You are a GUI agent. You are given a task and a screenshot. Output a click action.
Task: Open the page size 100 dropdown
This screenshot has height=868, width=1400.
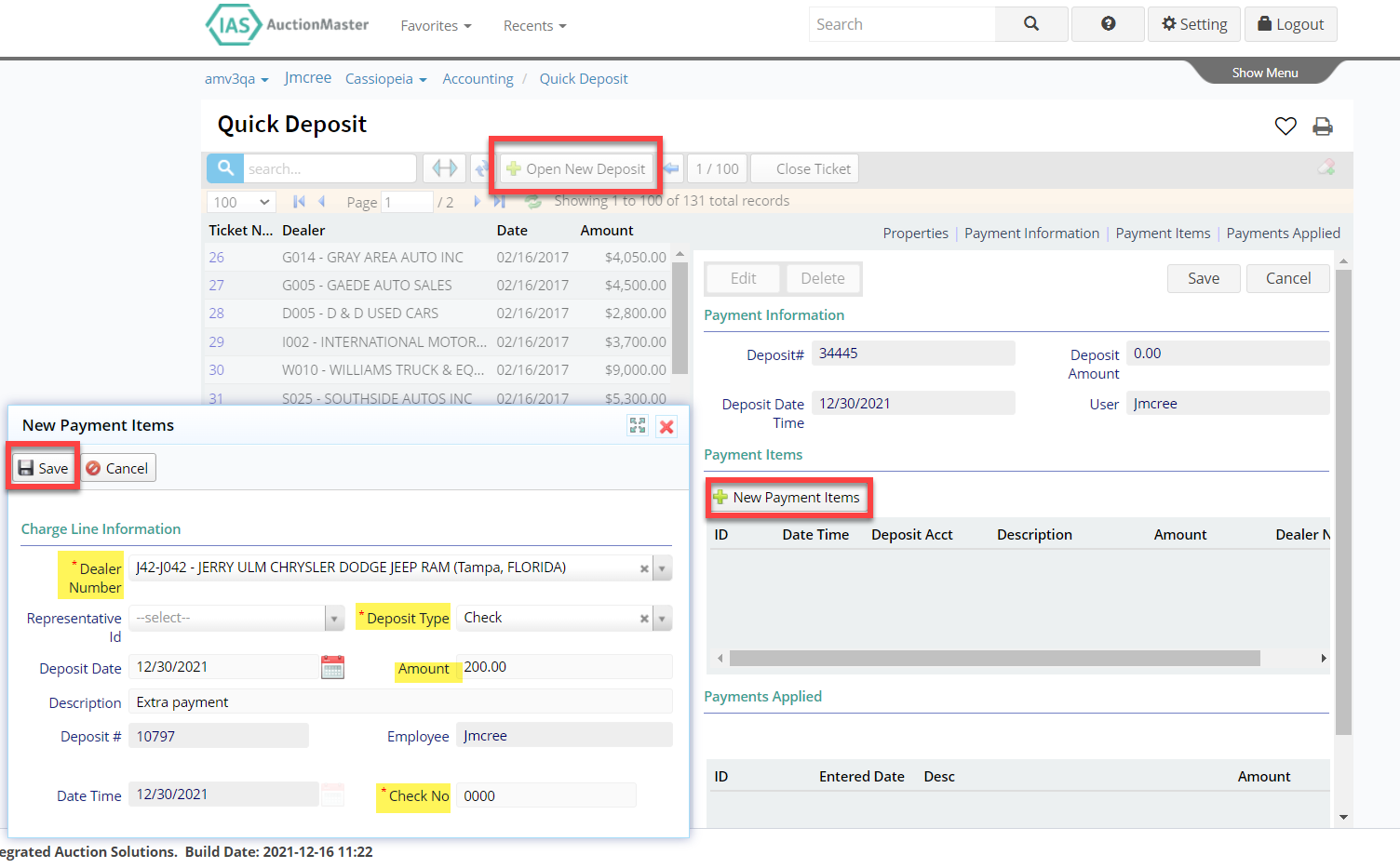[x=241, y=202]
